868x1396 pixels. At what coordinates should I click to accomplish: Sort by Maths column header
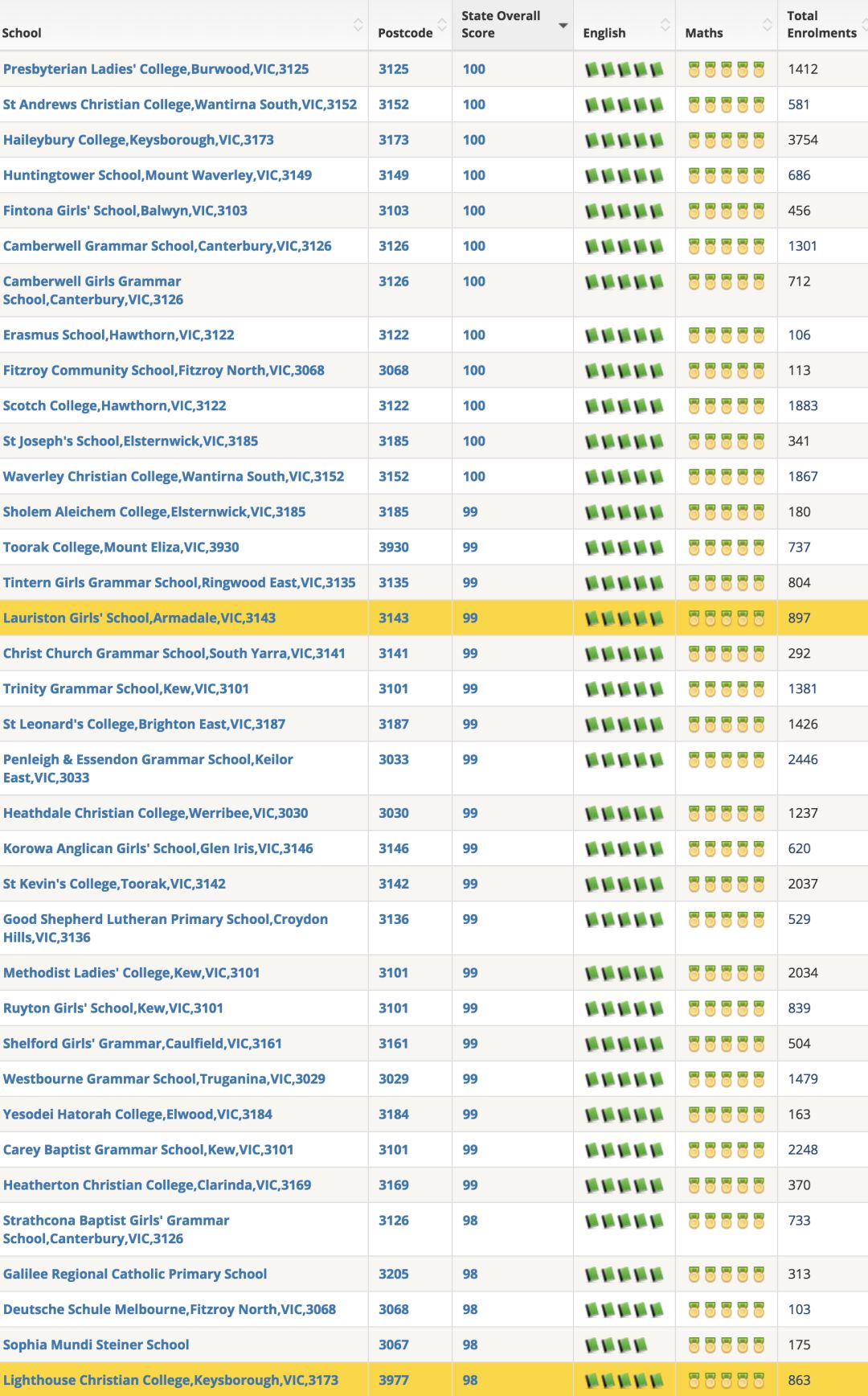point(726,25)
